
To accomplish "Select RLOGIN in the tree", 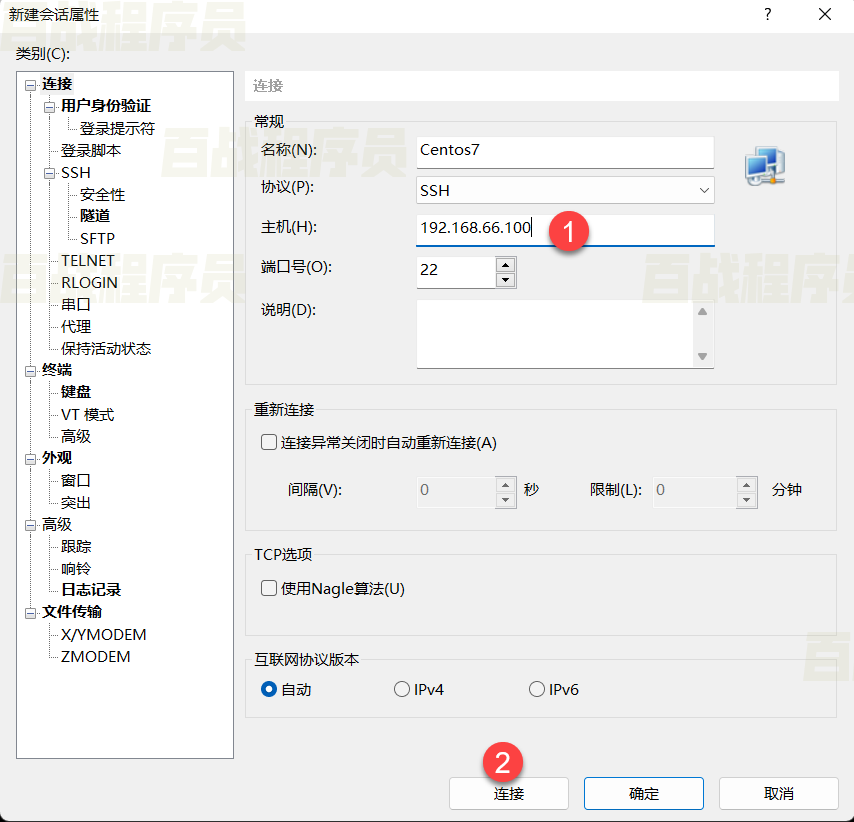I will click(x=89, y=283).
